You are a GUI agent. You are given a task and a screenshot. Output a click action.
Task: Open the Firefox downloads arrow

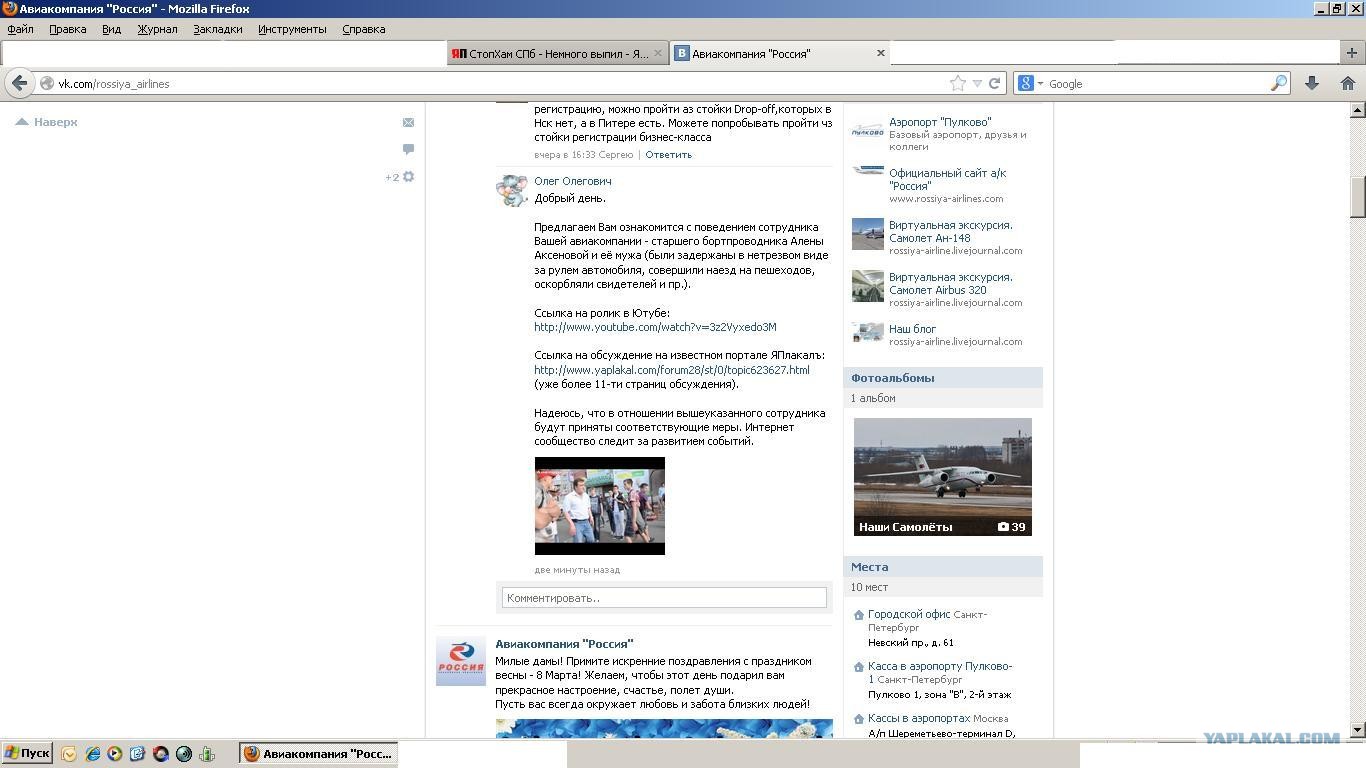click(1312, 83)
